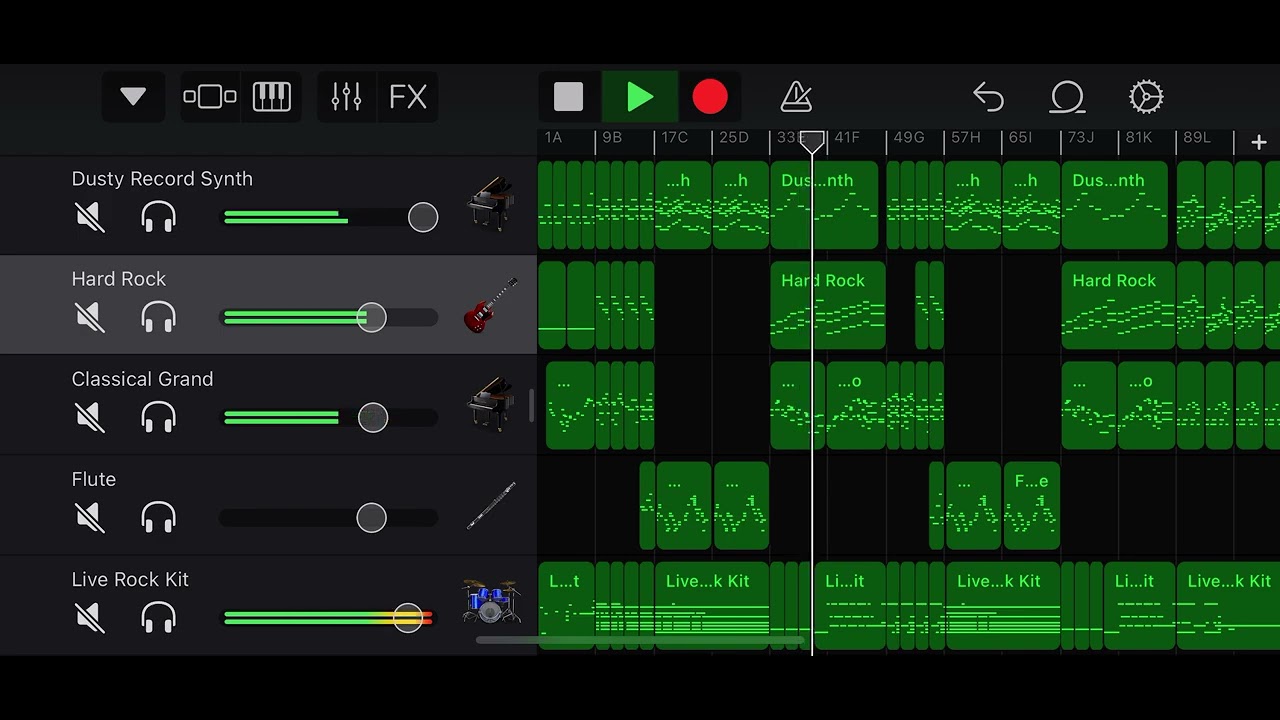Undo the last action
This screenshot has width=1280, height=720.
[x=988, y=97]
